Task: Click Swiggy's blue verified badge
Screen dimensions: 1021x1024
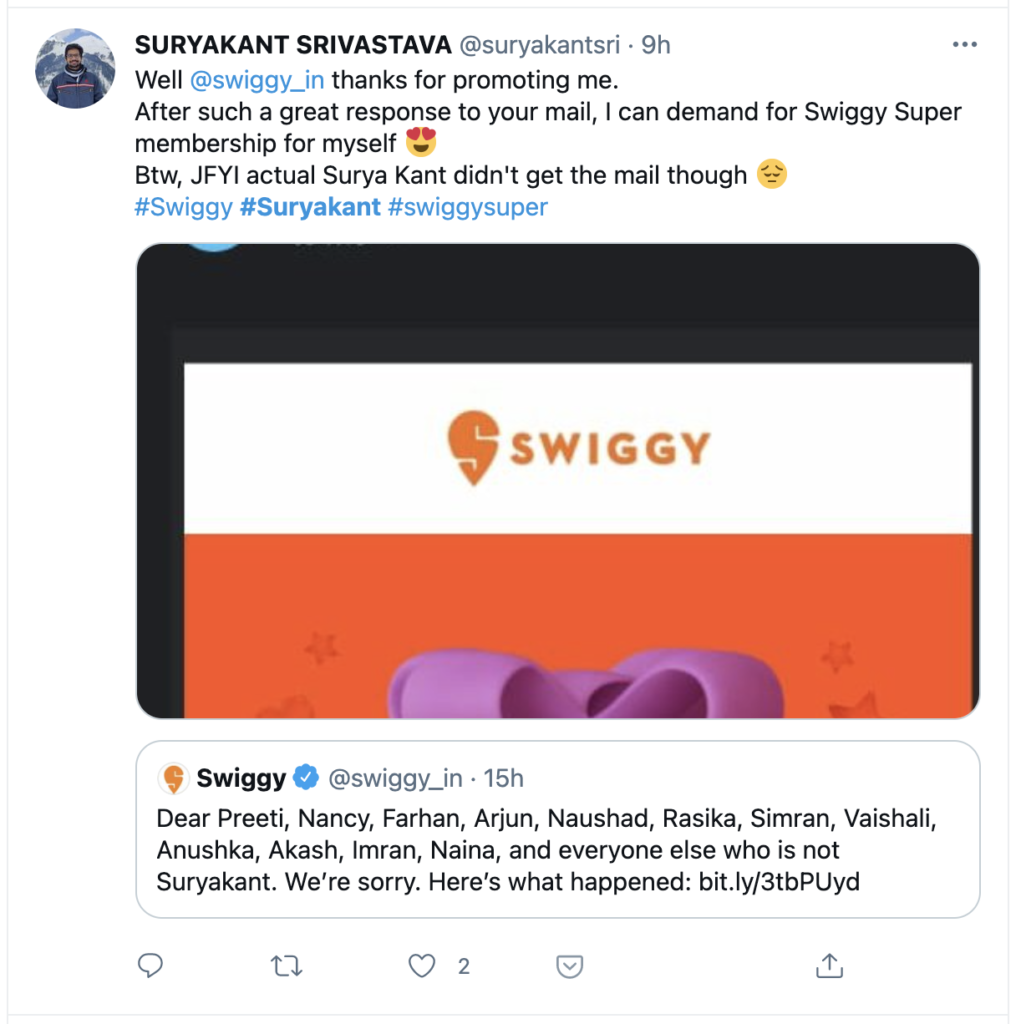Action: pyautogui.click(x=306, y=778)
